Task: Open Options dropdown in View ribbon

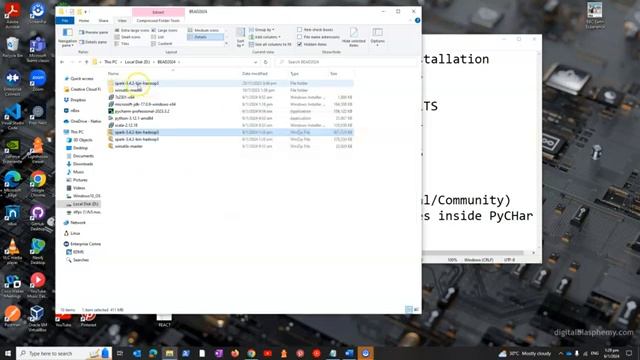Action: (378, 37)
